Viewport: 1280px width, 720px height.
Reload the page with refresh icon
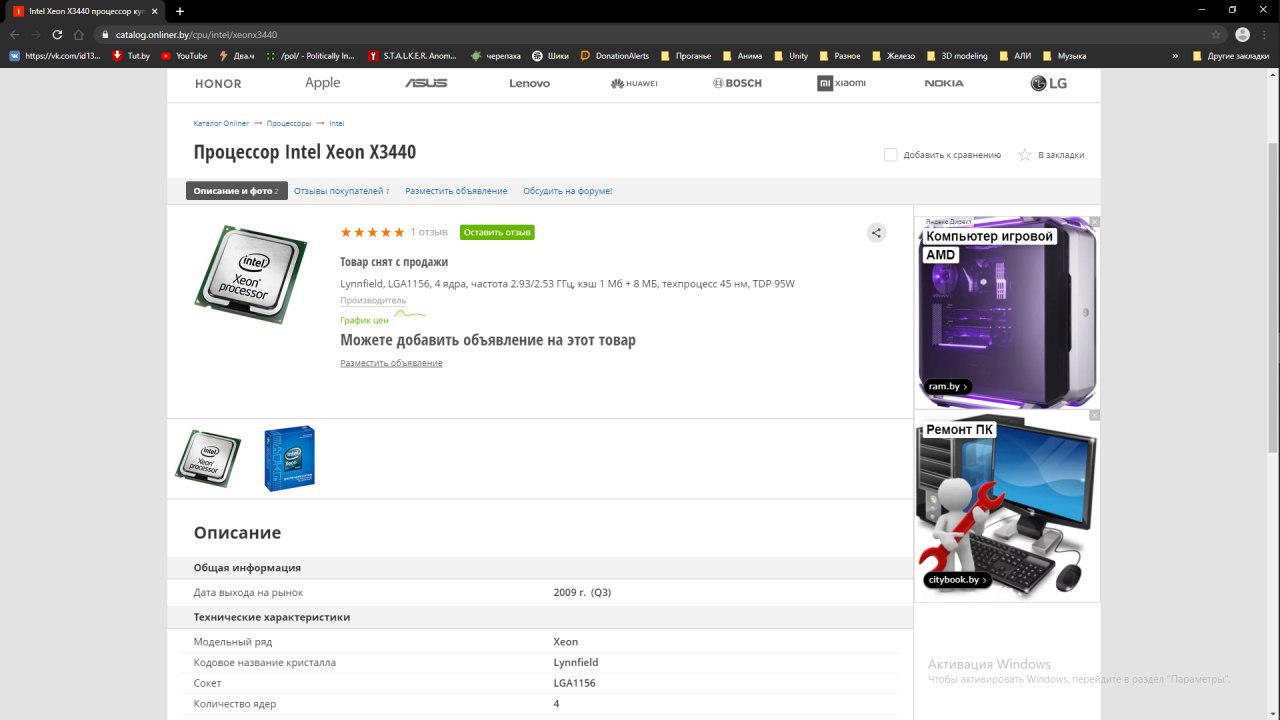(57, 34)
